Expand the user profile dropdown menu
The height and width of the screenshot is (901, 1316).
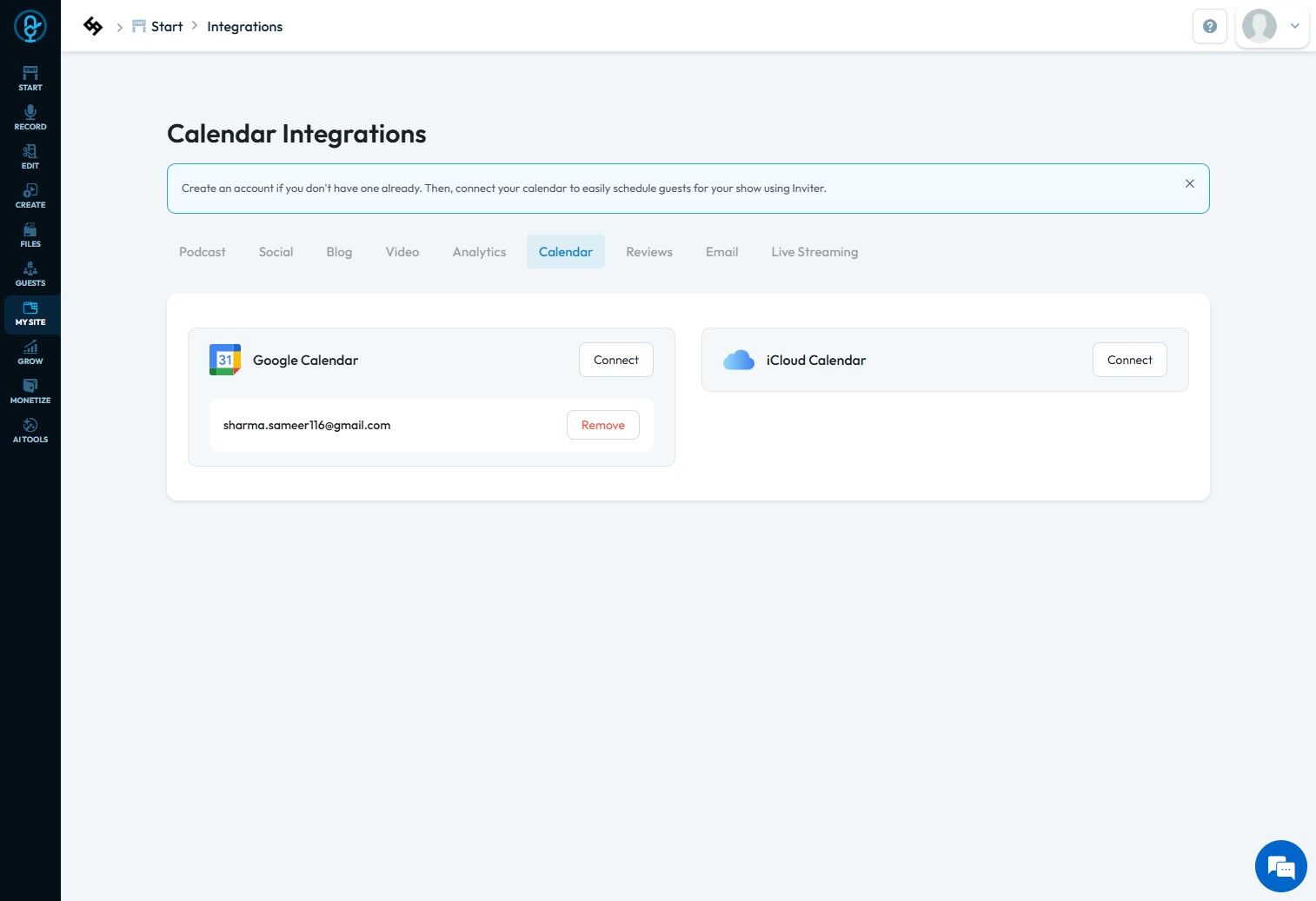point(1294,26)
